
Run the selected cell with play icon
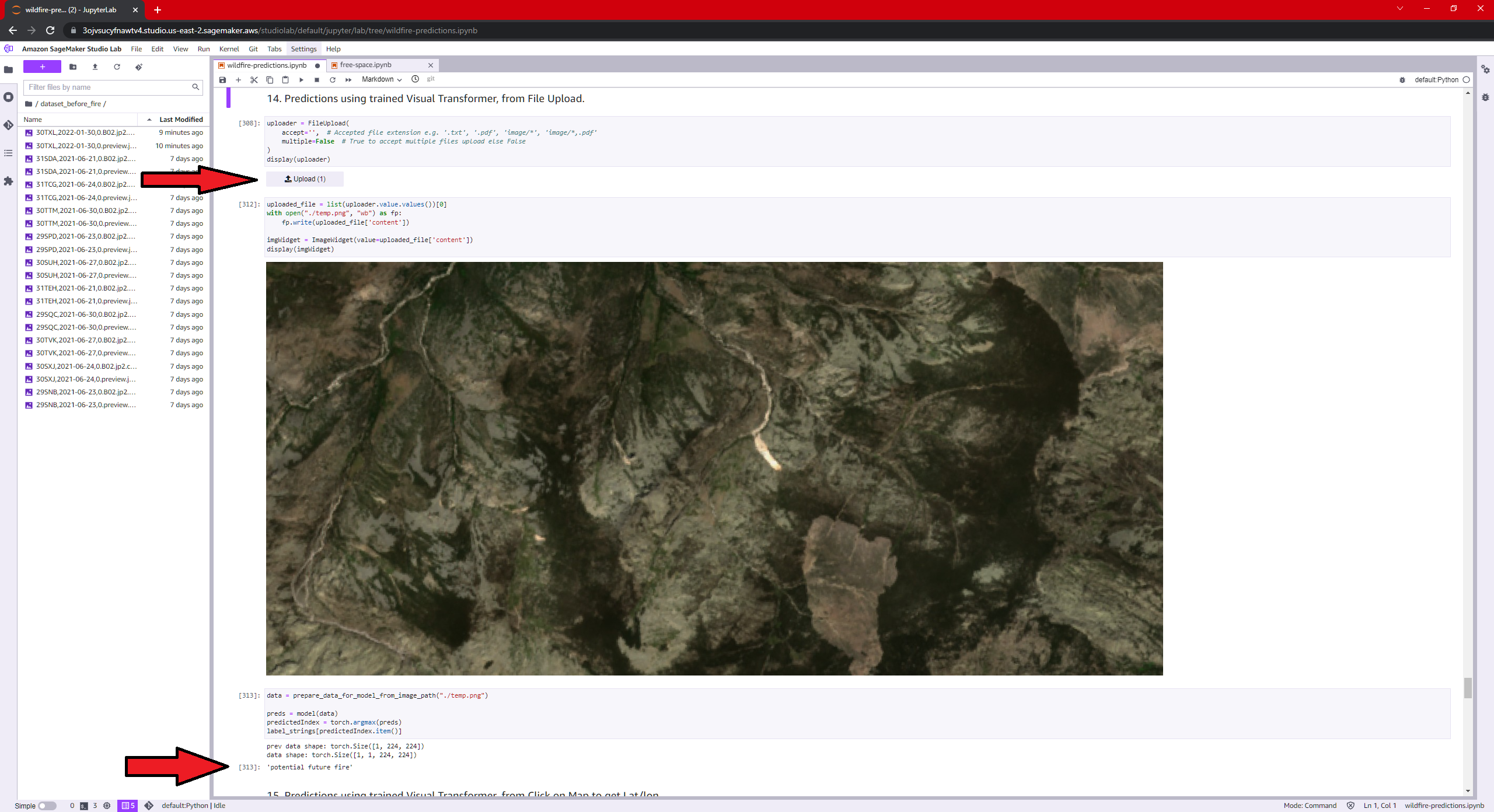click(301, 80)
